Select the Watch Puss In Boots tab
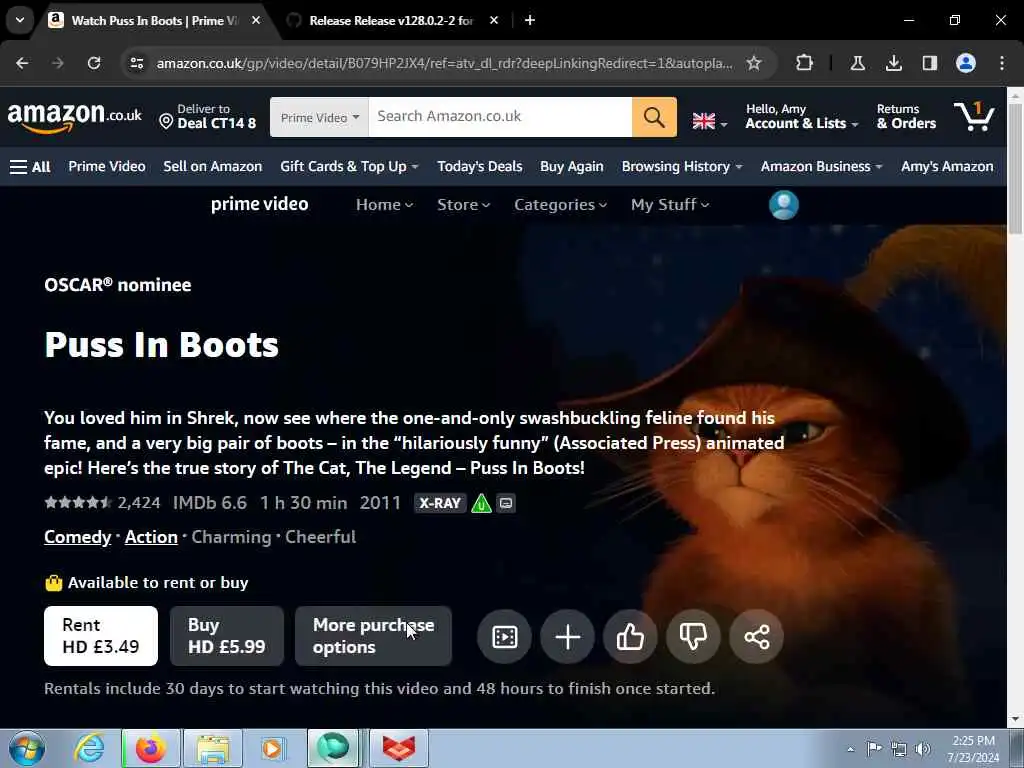The height and width of the screenshot is (768, 1024). click(155, 20)
